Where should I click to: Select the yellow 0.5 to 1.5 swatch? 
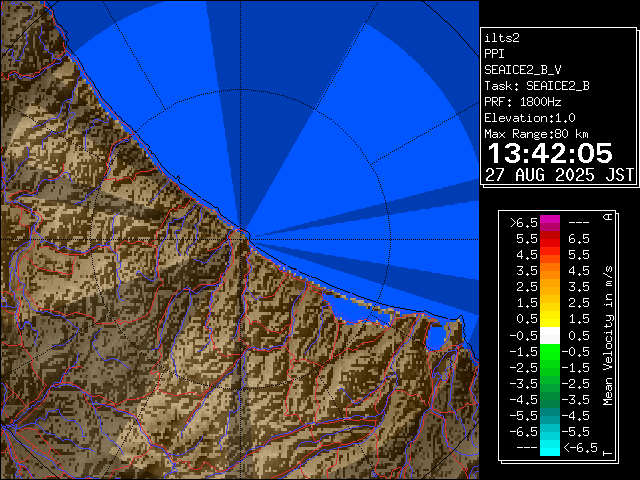[x=549, y=319]
